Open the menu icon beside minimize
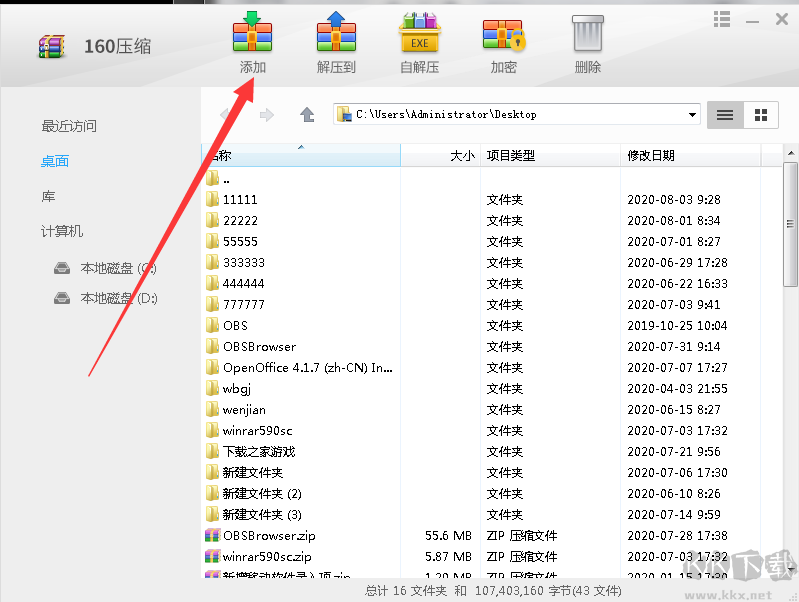The image size is (799, 602). click(x=722, y=19)
